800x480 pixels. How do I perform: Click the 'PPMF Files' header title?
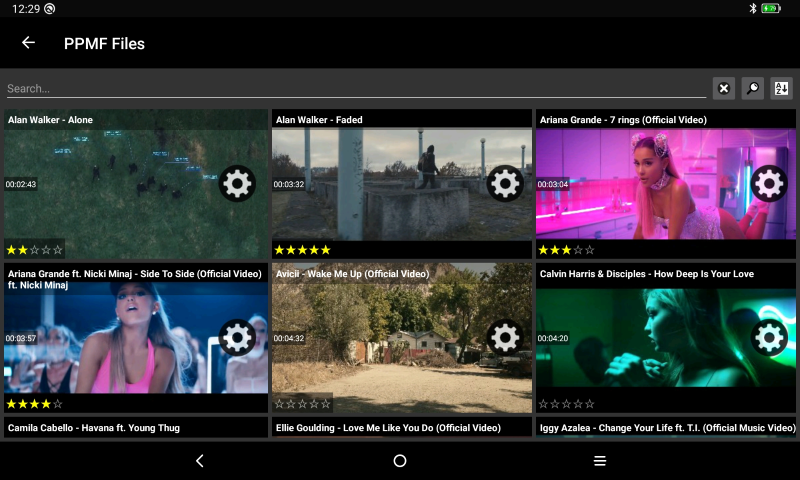point(104,43)
